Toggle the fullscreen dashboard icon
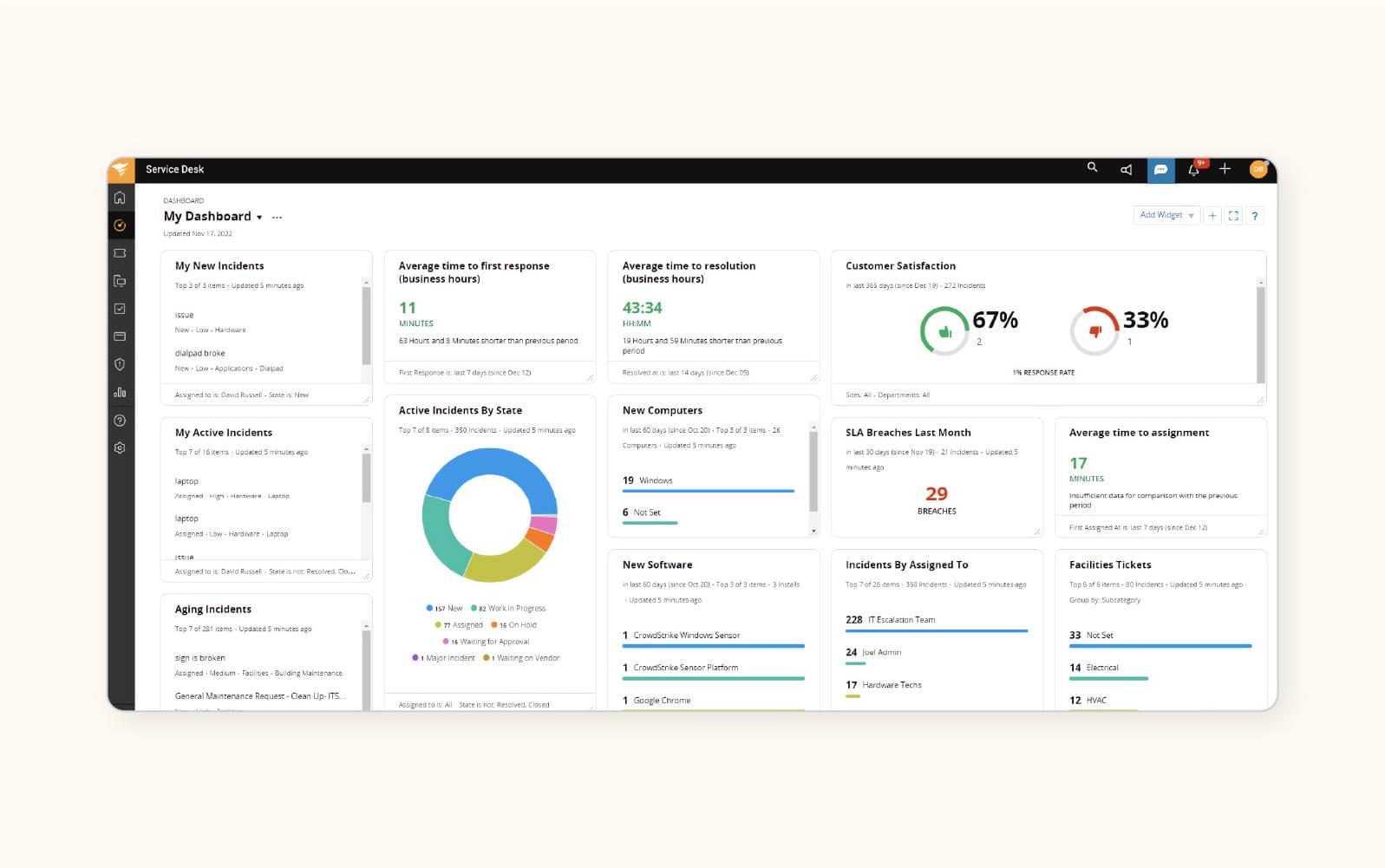Screen dimensions: 1385x868 coord(1233,216)
